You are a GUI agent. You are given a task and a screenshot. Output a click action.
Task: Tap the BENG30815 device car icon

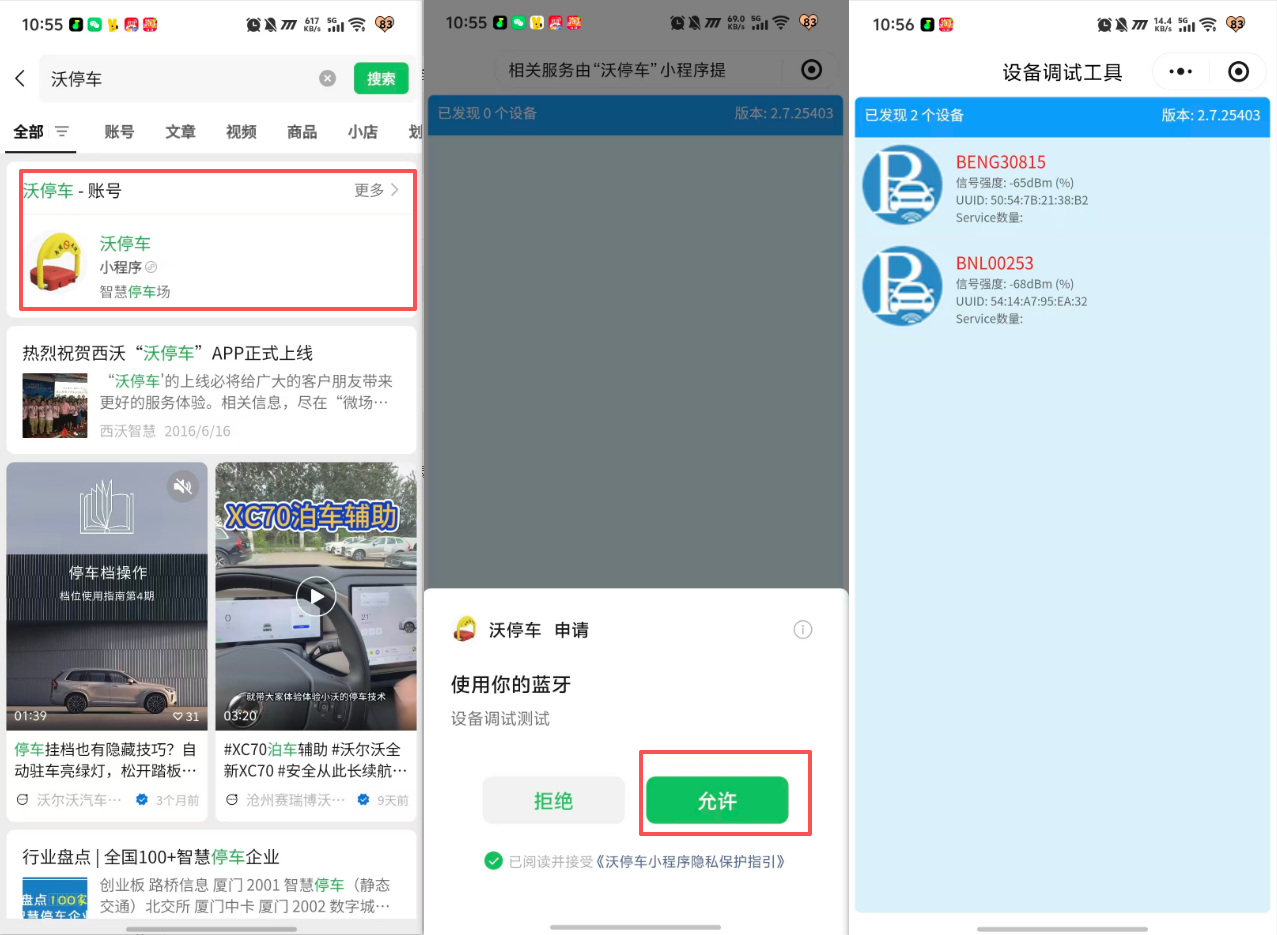[902, 184]
